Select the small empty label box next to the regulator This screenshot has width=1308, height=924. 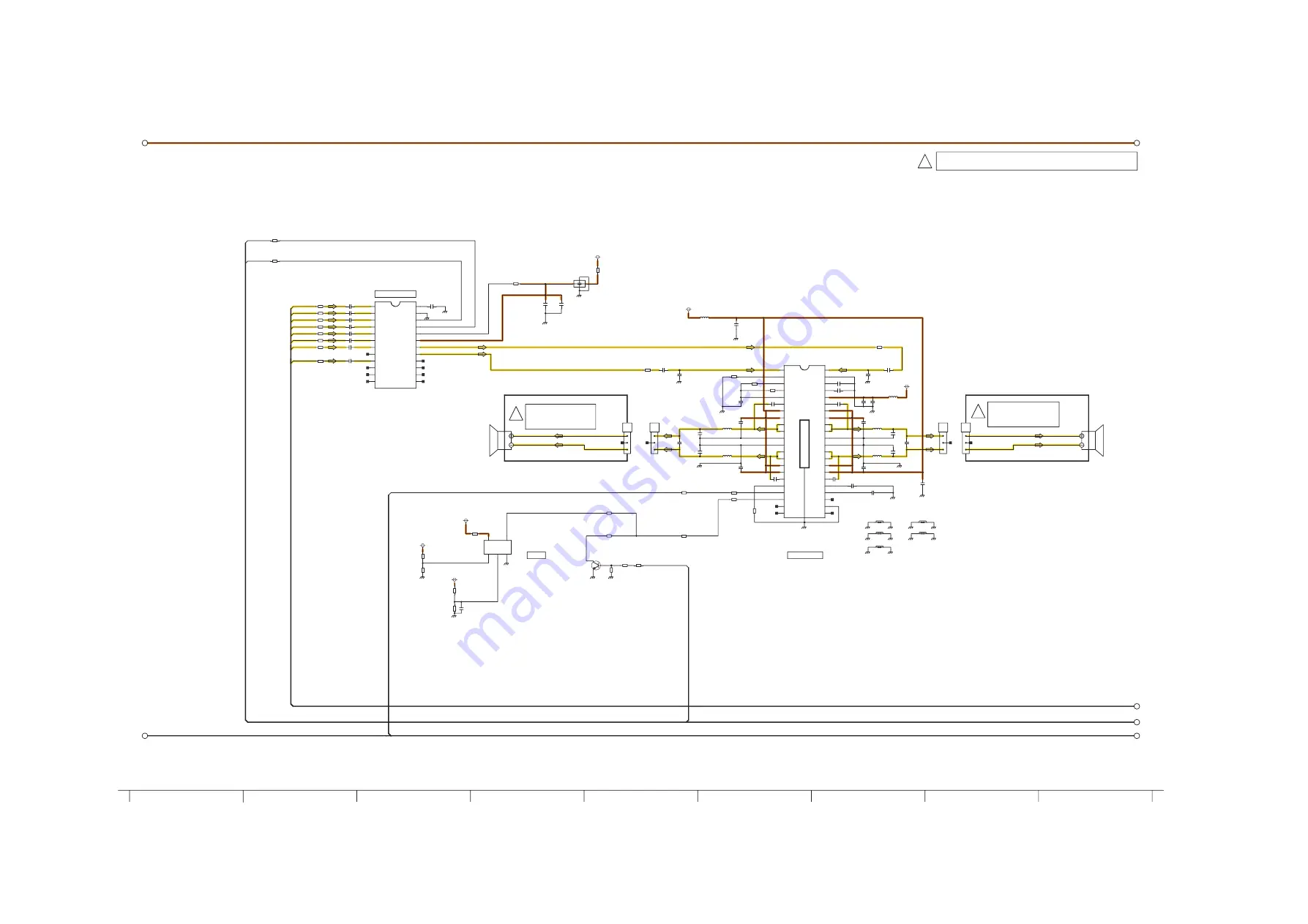pyautogui.click(x=537, y=555)
